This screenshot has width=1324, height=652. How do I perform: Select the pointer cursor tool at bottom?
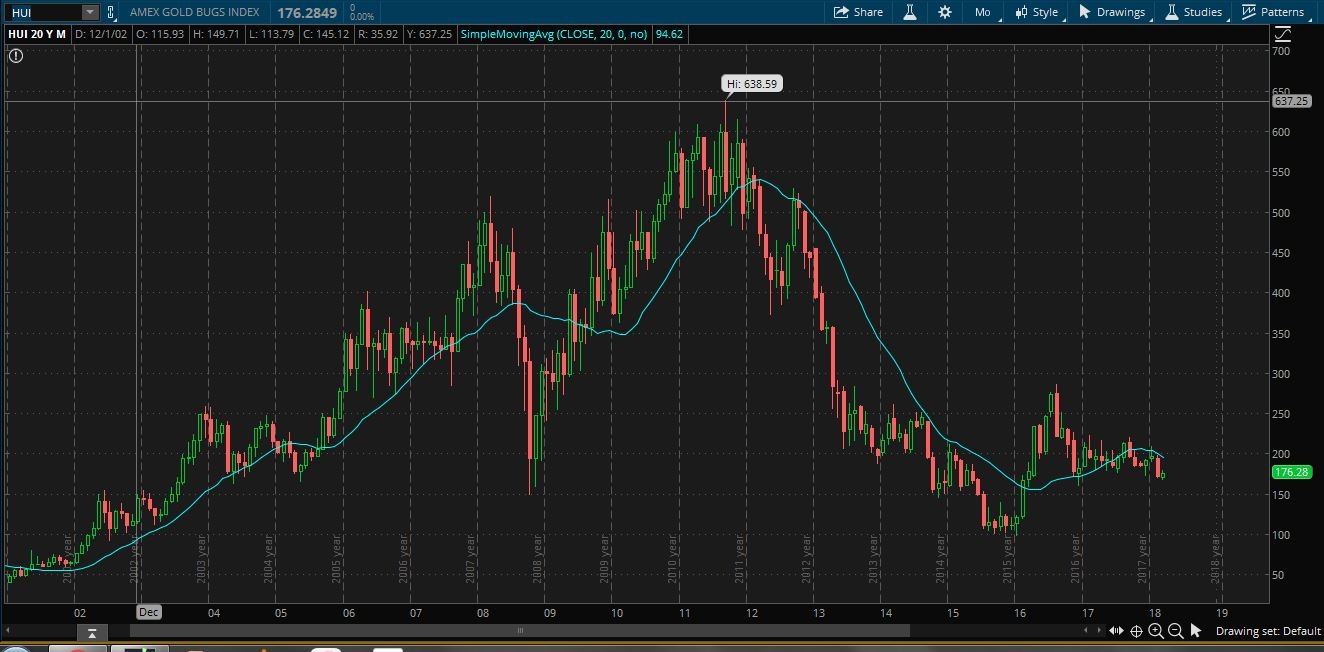(x=1195, y=630)
